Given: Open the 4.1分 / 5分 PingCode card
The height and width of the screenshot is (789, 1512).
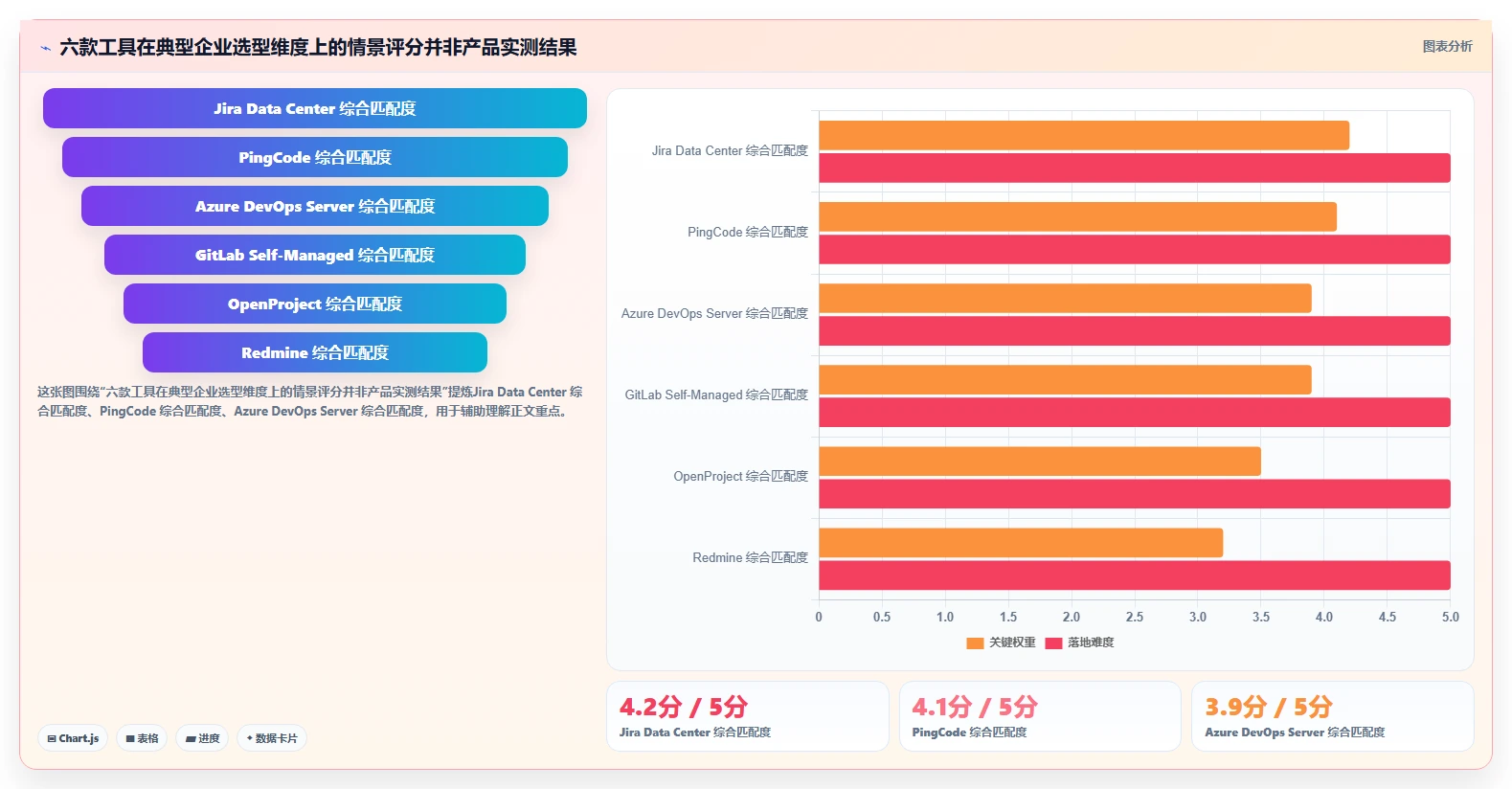Looking at the screenshot, I should tap(1040, 716).
